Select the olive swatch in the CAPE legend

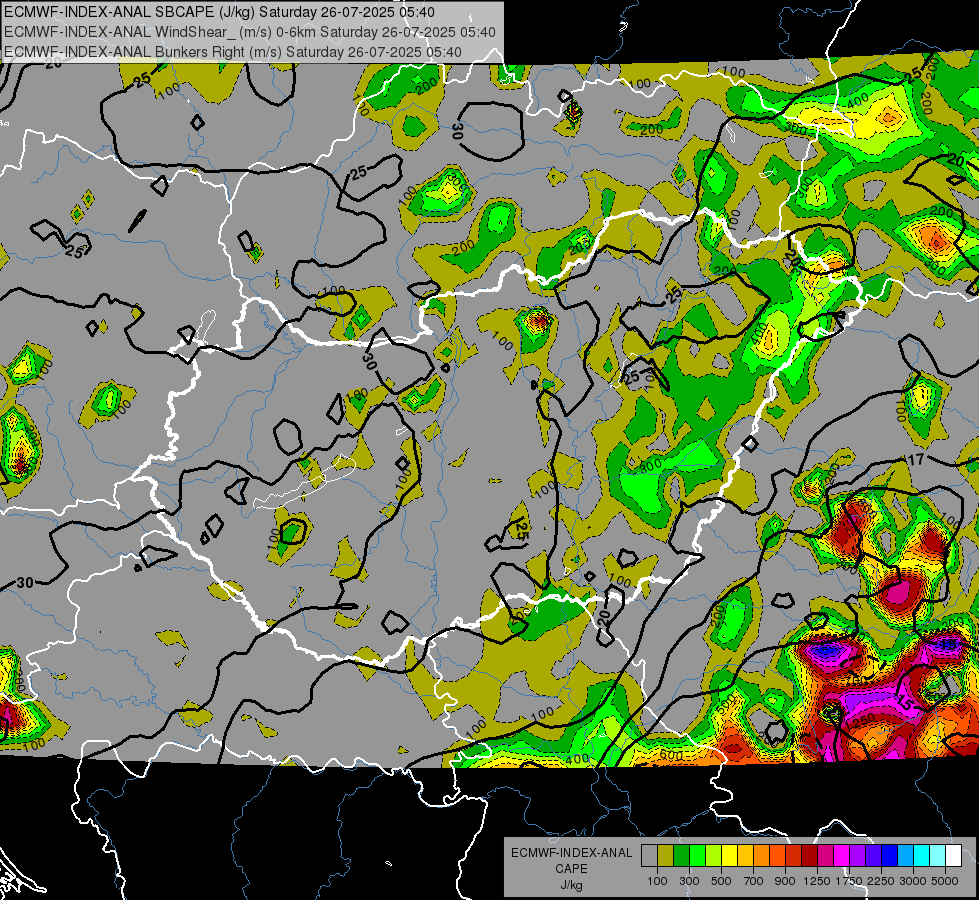click(x=666, y=855)
